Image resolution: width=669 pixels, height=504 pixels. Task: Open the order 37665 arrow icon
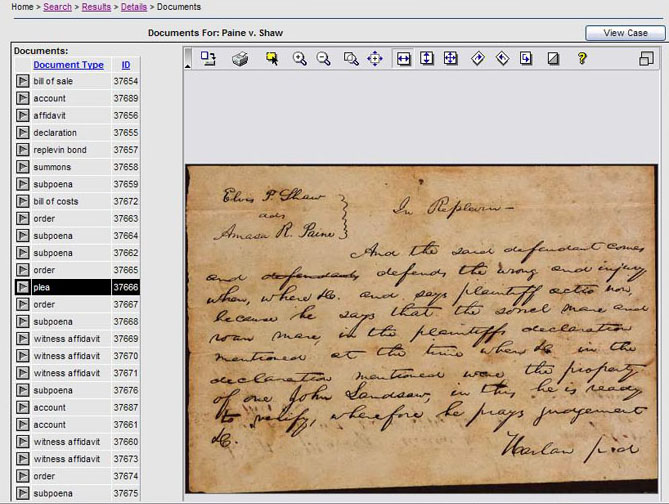point(23,270)
